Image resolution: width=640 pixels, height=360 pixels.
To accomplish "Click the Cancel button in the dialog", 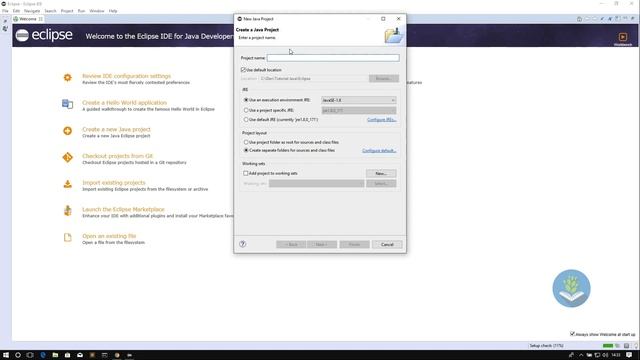I will [387, 244].
